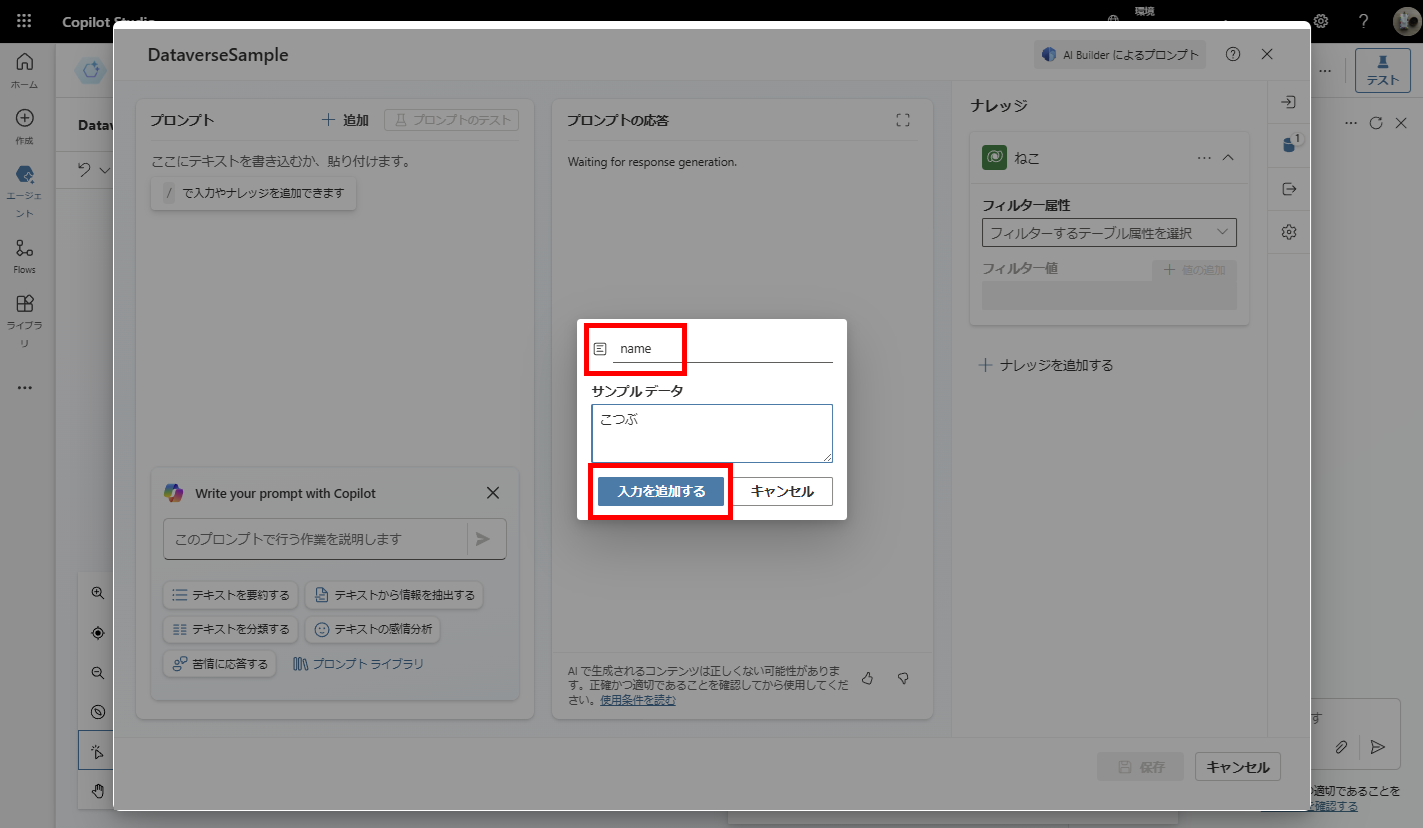Toggle thumbs up on the AI response
The width and height of the screenshot is (1423, 828).
pos(867,678)
